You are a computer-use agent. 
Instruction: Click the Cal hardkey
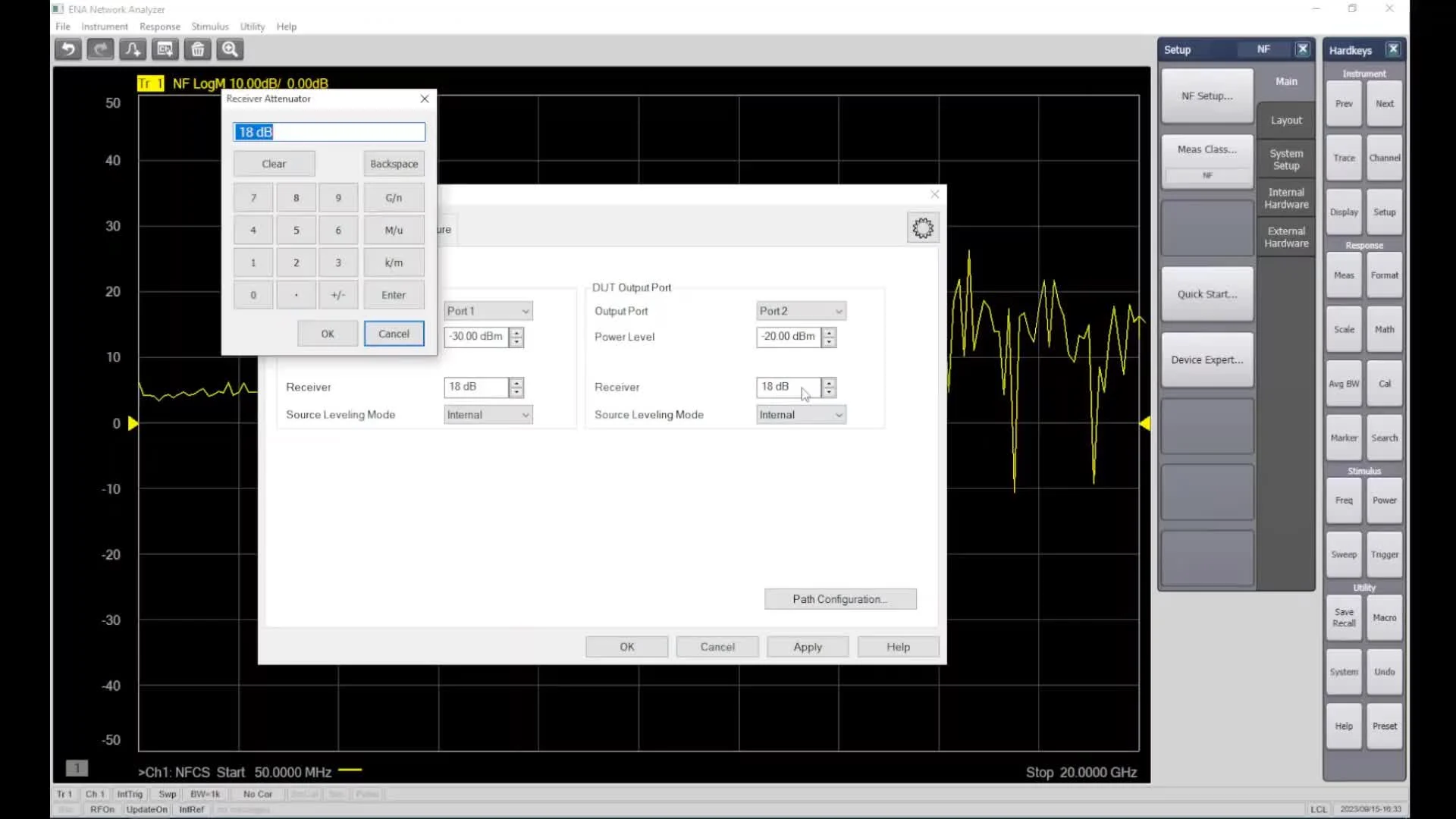[x=1385, y=384]
